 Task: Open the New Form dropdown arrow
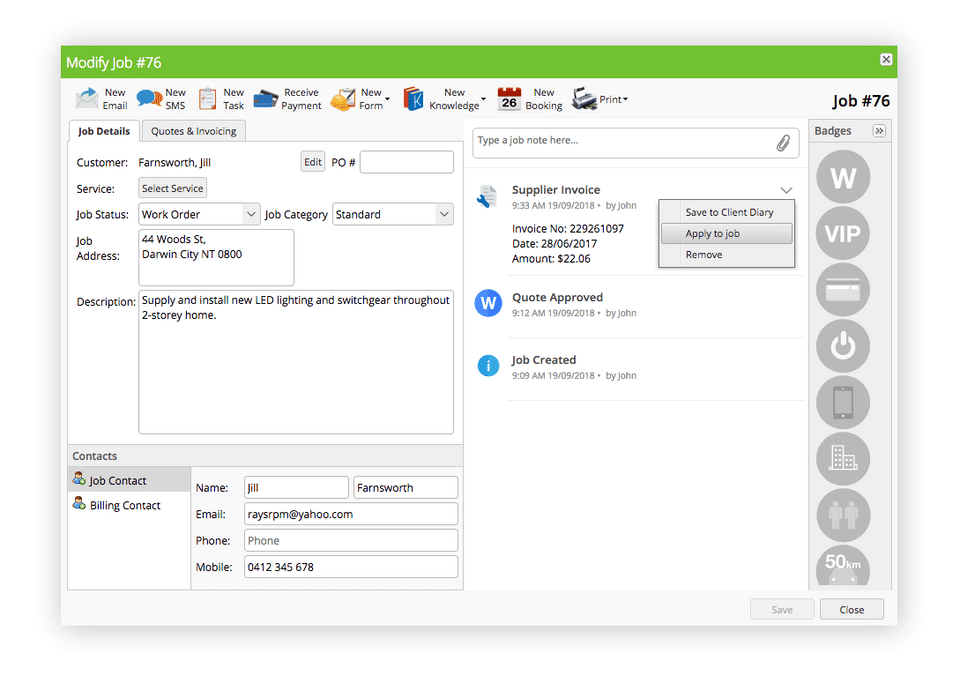388,99
